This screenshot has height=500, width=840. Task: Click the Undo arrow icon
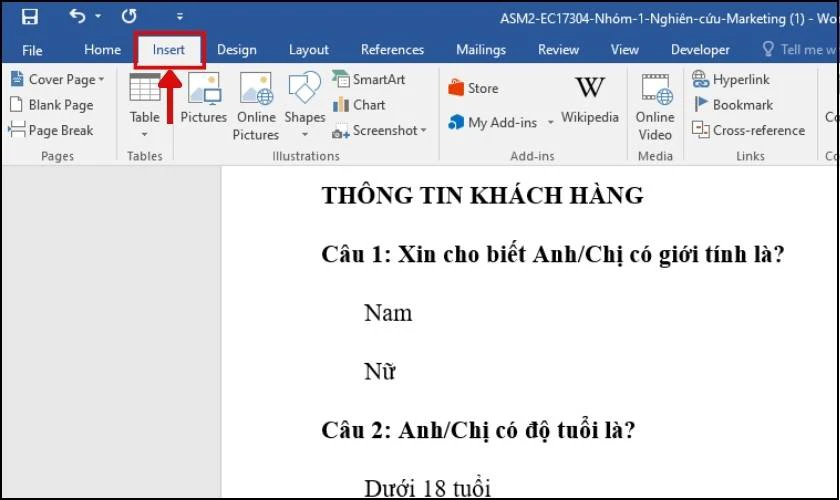[x=77, y=17]
